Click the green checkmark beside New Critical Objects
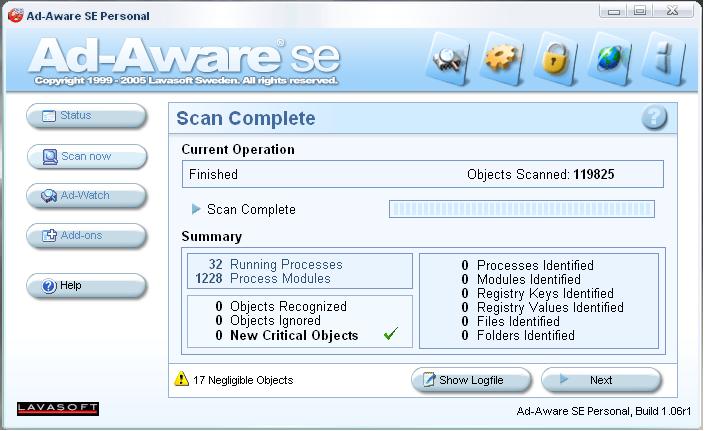The height and width of the screenshot is (431, 705). 391,333
